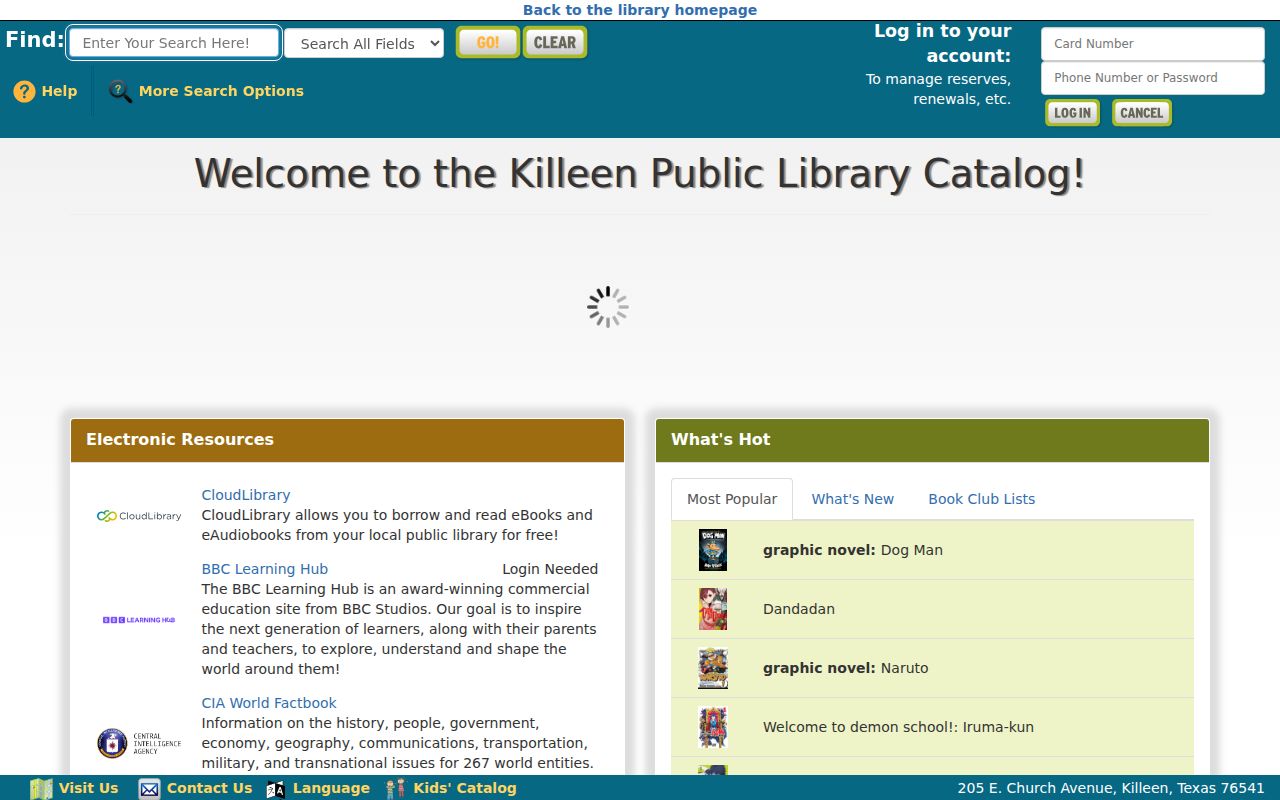
Task: Select the Dog Man graphic novel title
Action: click(x=853, y=550)
